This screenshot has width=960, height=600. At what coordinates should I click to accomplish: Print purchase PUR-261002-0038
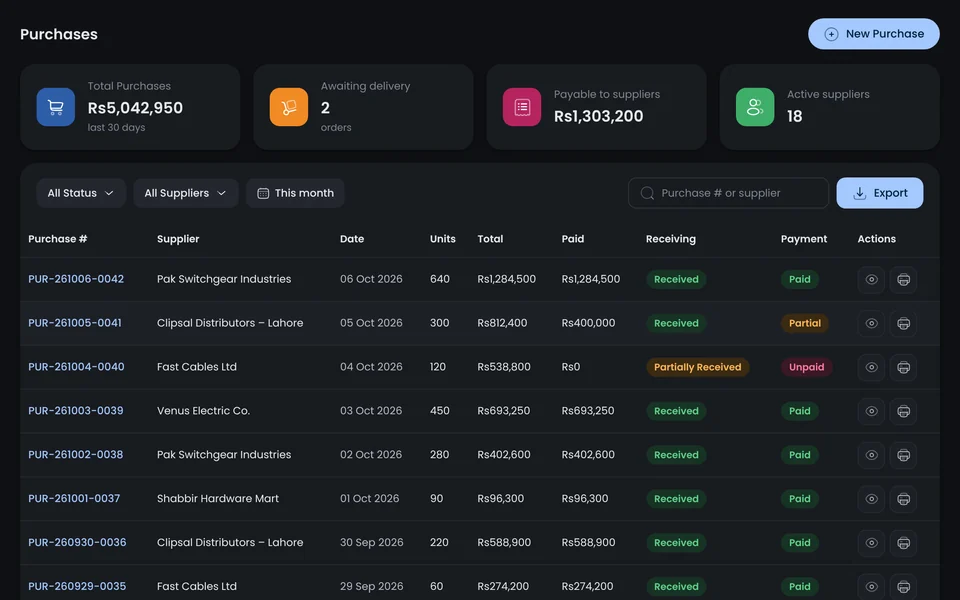(x=903, y=455)
